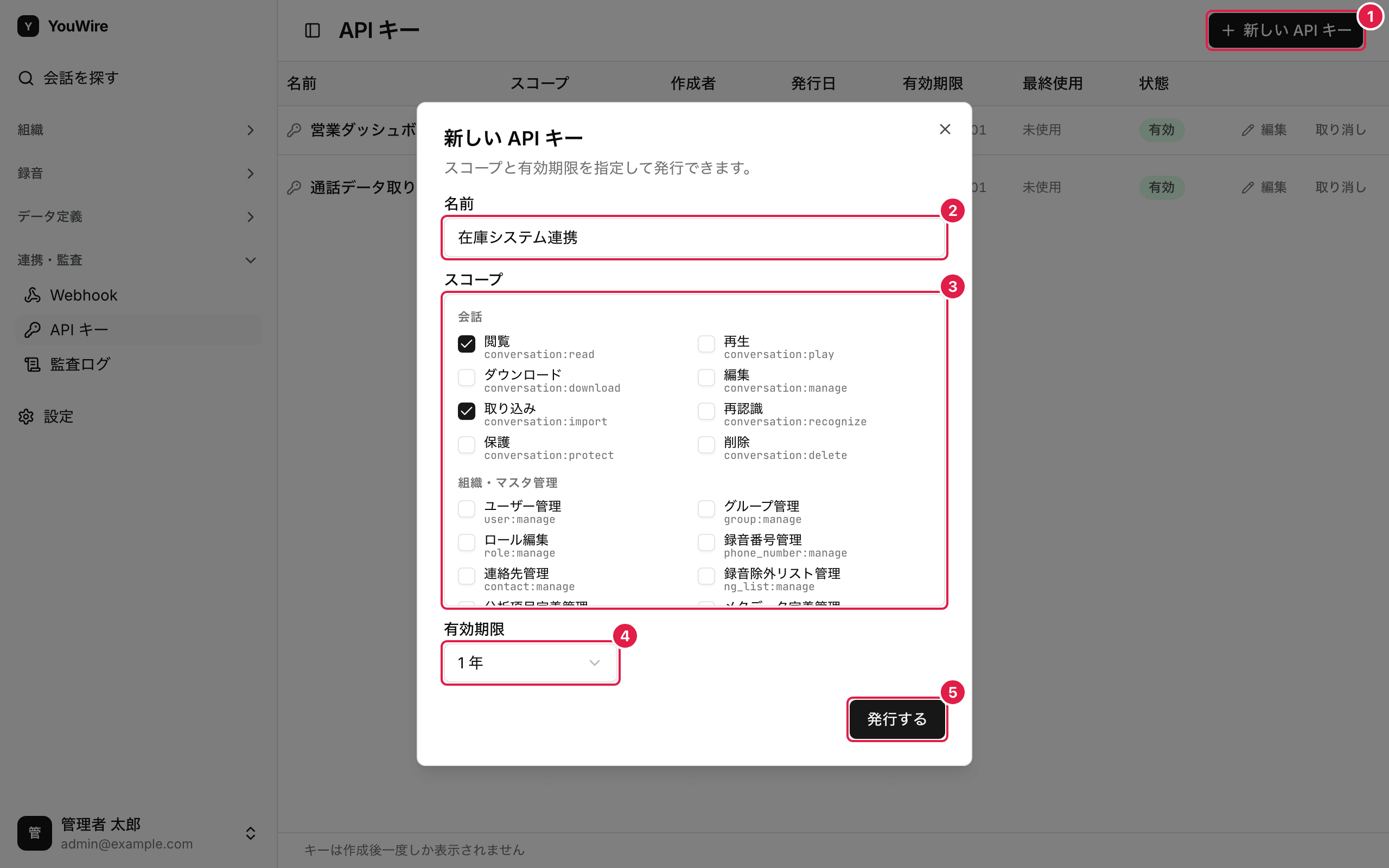Click the 作成者 column header

coord(693,84)
